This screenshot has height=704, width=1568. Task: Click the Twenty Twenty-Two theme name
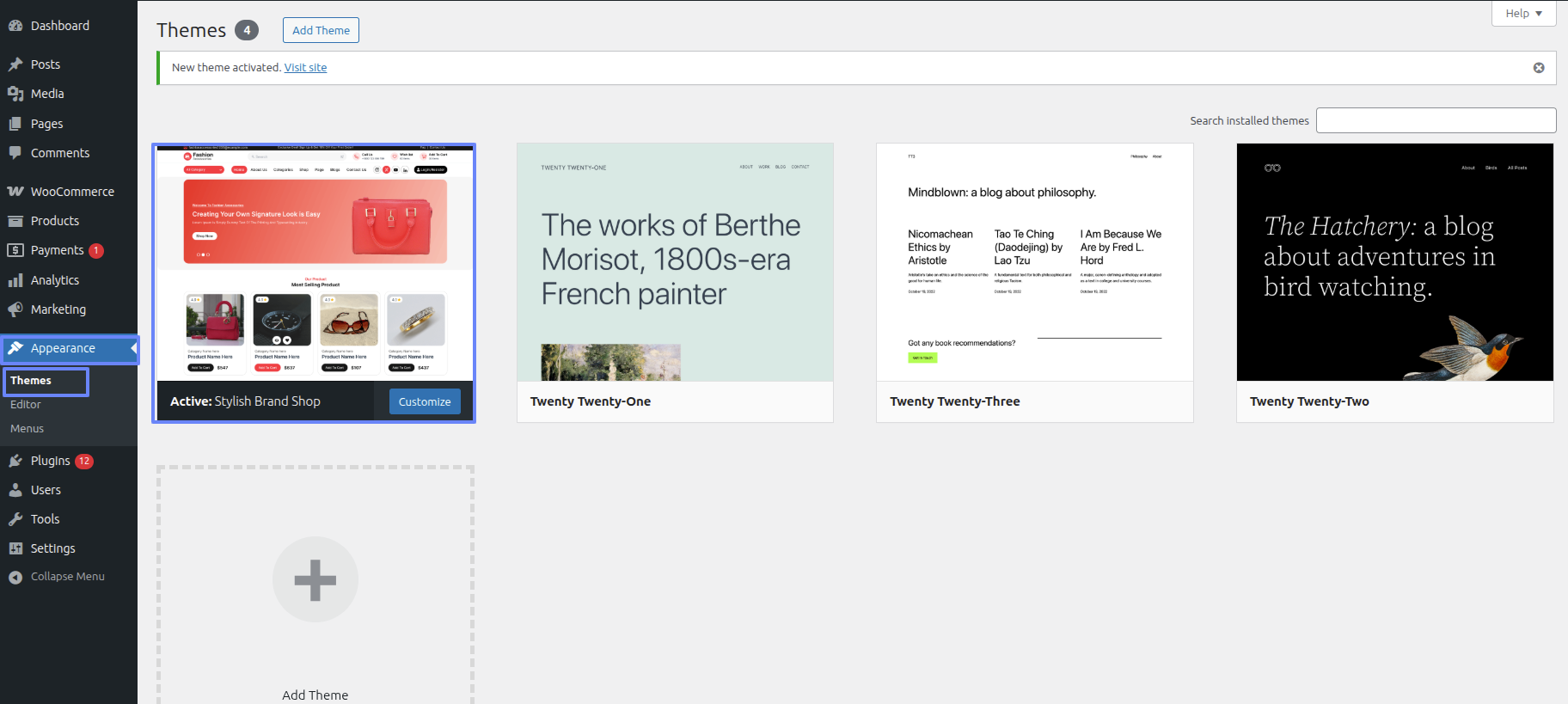pyautogui.click(x=1309, y=401)
